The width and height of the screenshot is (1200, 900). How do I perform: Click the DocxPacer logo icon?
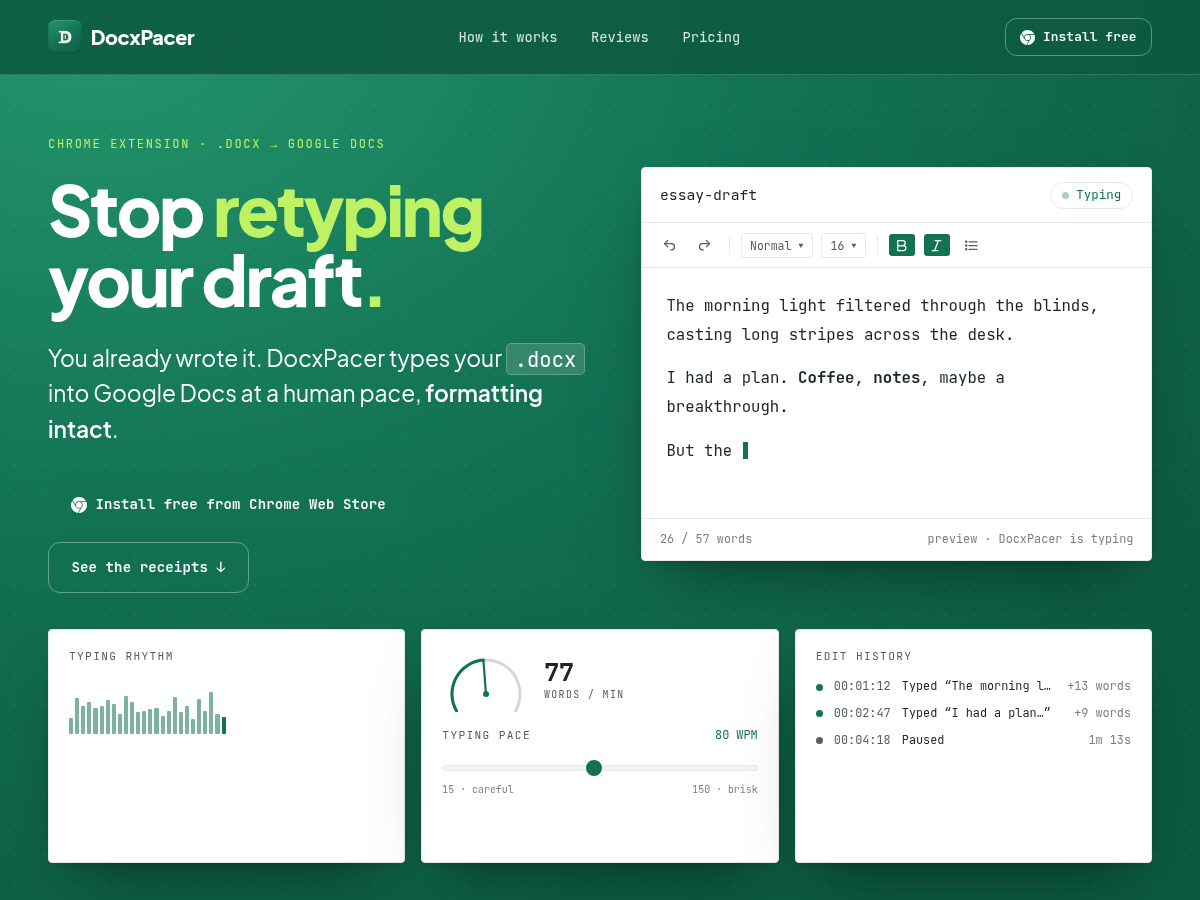[x=65, y=37]
